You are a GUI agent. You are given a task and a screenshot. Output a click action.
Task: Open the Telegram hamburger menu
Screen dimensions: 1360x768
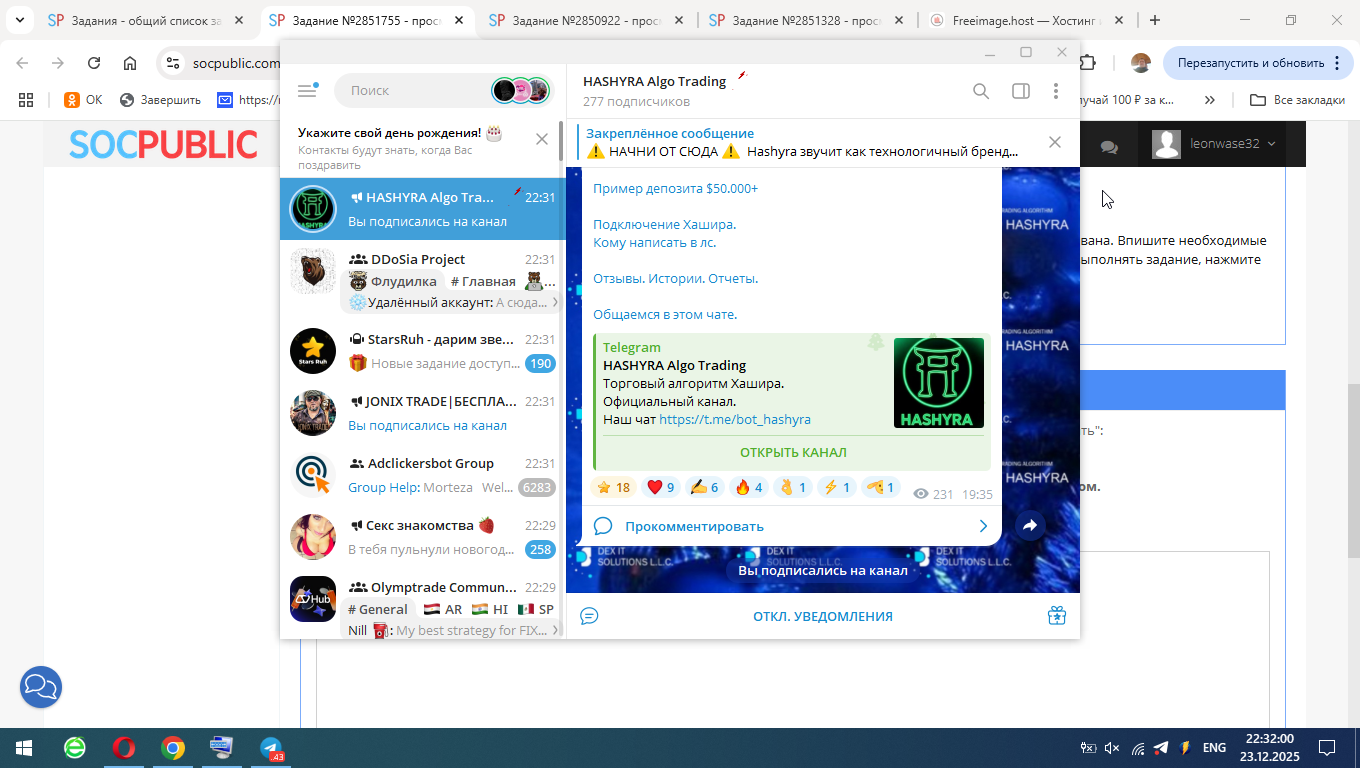[307, 90]
